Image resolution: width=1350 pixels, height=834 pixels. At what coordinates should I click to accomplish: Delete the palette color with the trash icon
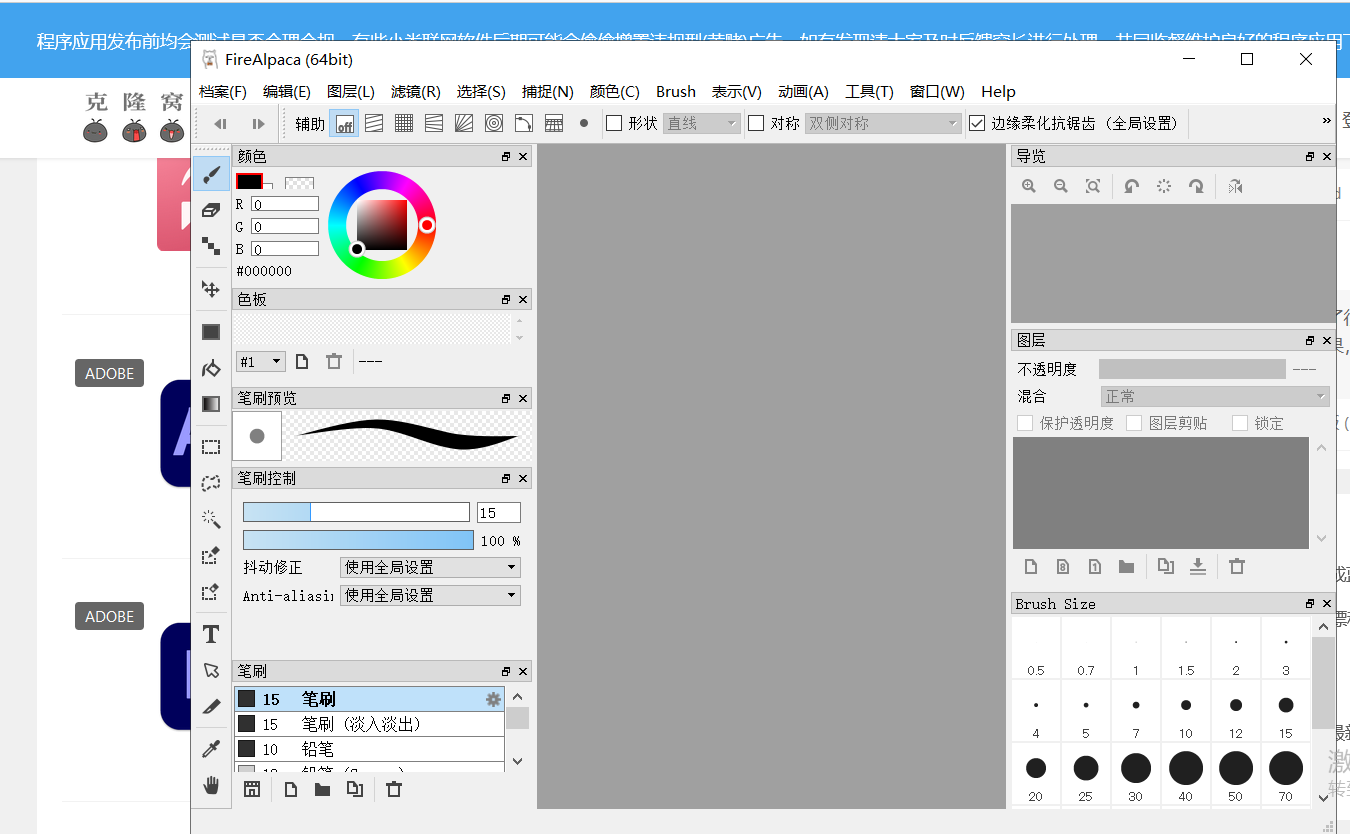(335, 361)
